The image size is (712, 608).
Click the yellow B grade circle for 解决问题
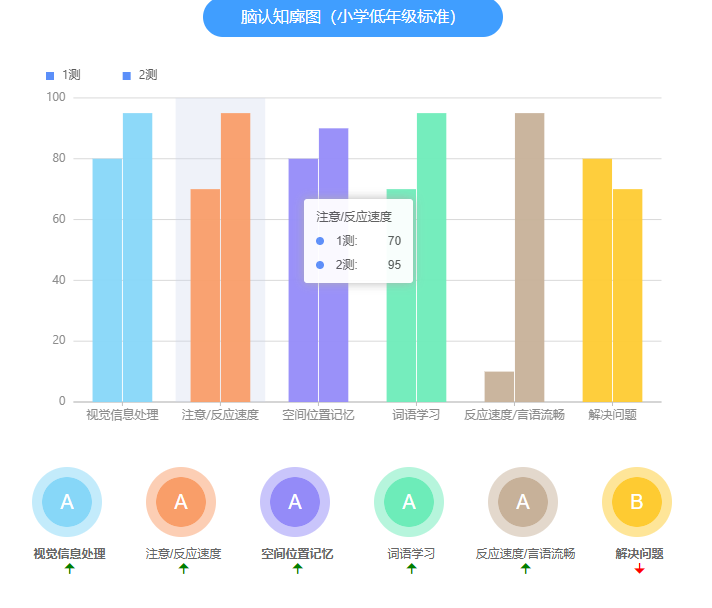click(x=637, y=502)
